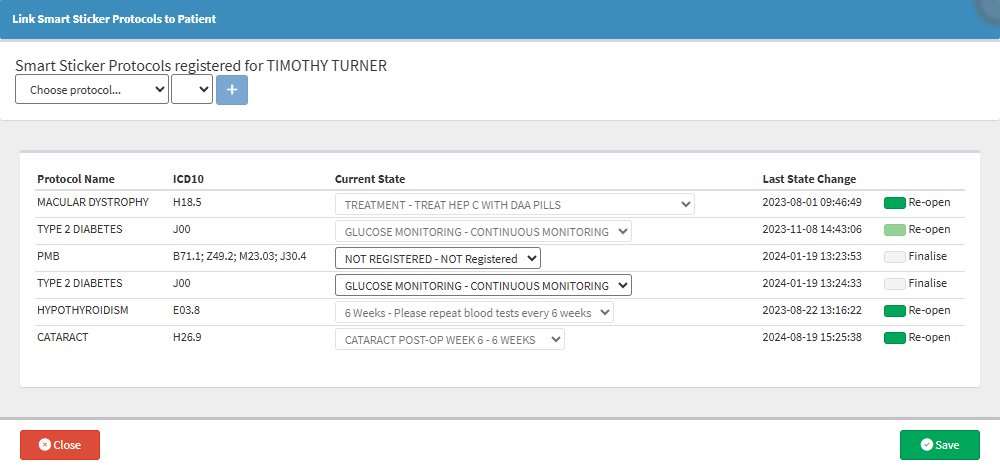Screen dimensions: 1000x470
Task: Toggle Finalise switch for 2024 Type 2 Diabetes
Action: coord(894,284)
